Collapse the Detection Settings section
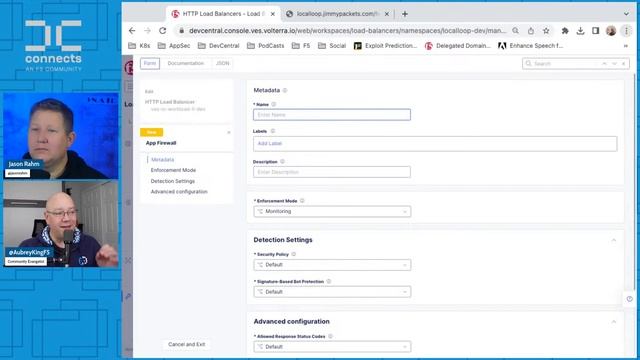The width and height of the screenshot is (640, 360). [x=613, y=240]
